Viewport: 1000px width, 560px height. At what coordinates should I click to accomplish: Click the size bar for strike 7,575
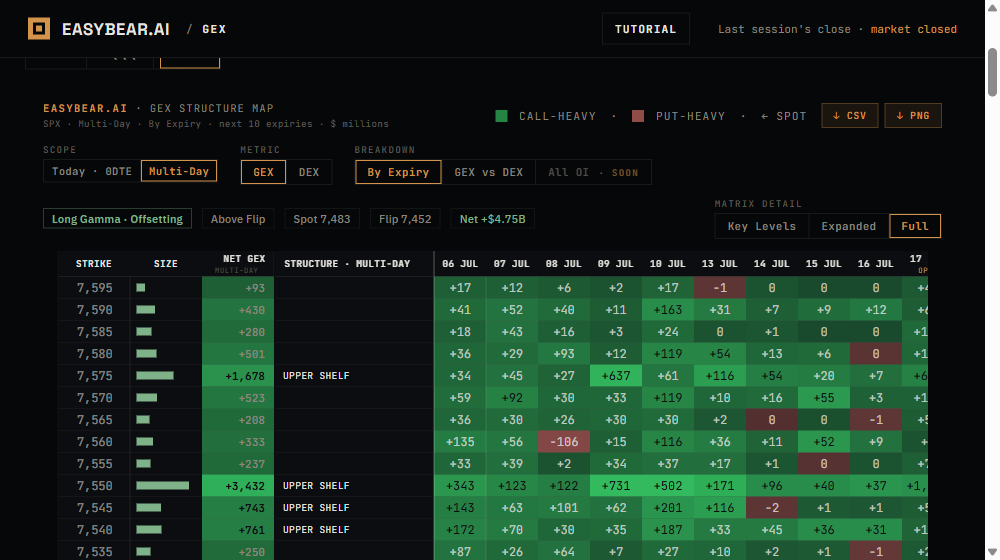coord(155,376)
